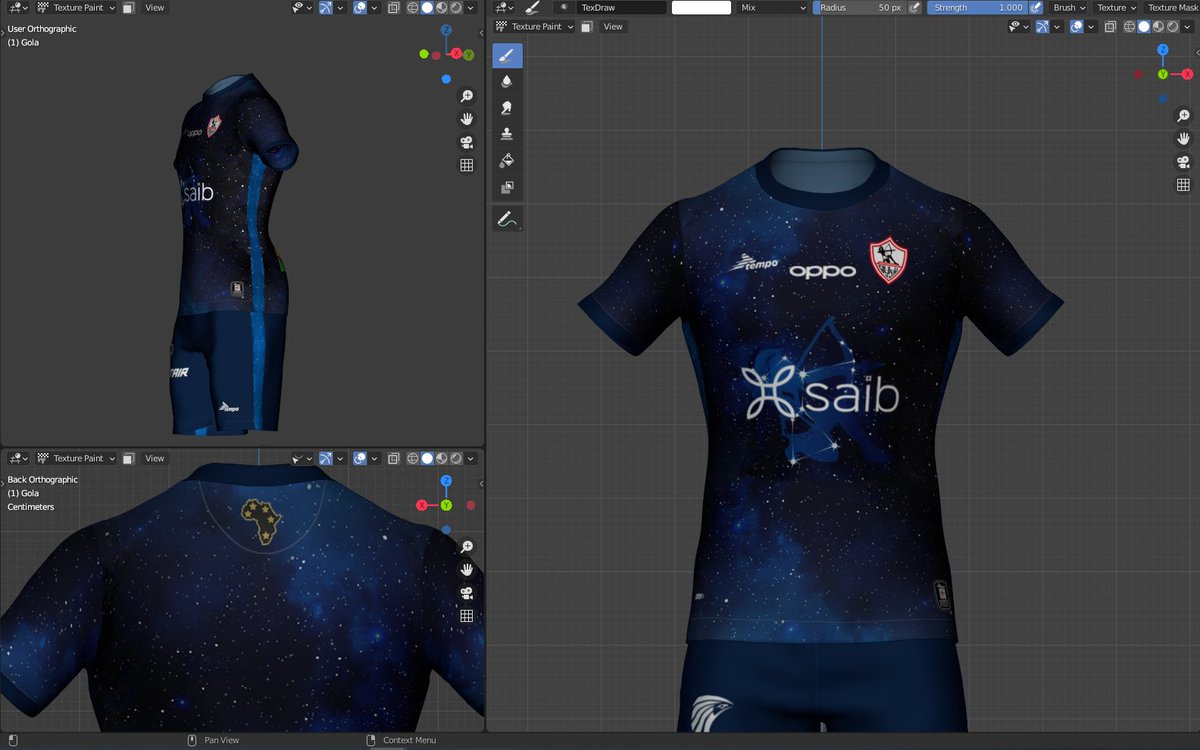Toggle show gizmo in User Orthographic header

pos(326,7)
